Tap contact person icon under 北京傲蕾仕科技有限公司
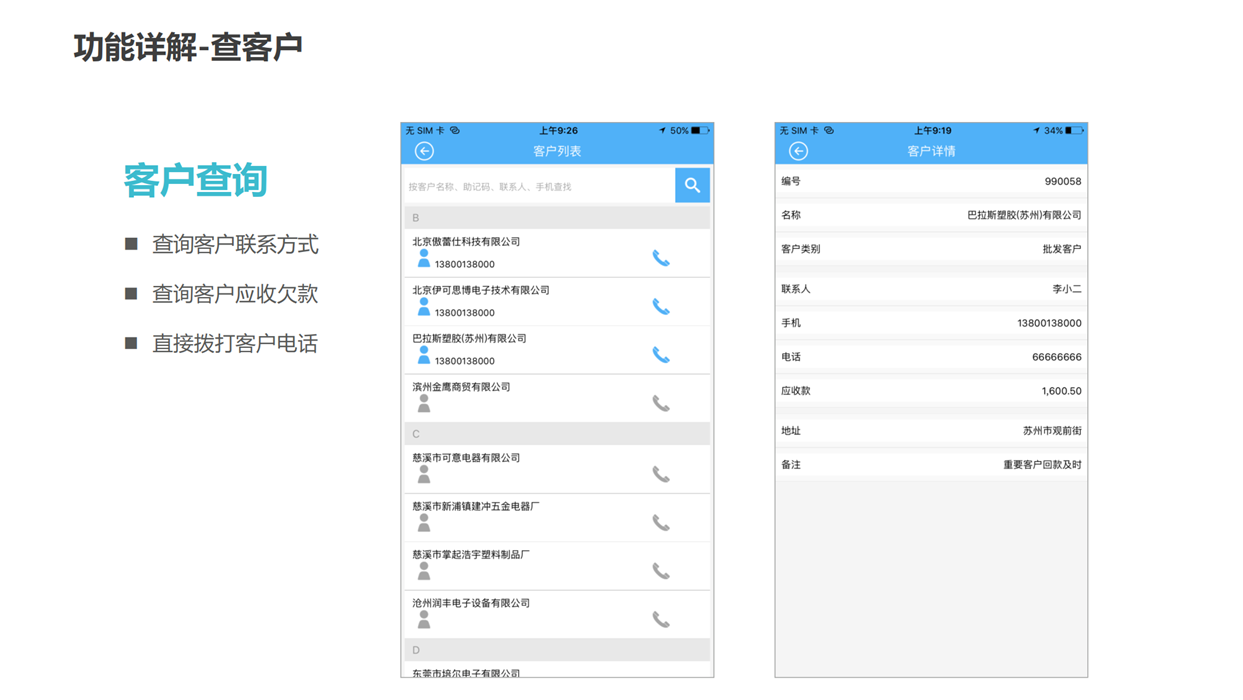 click(x=424, y=259)
